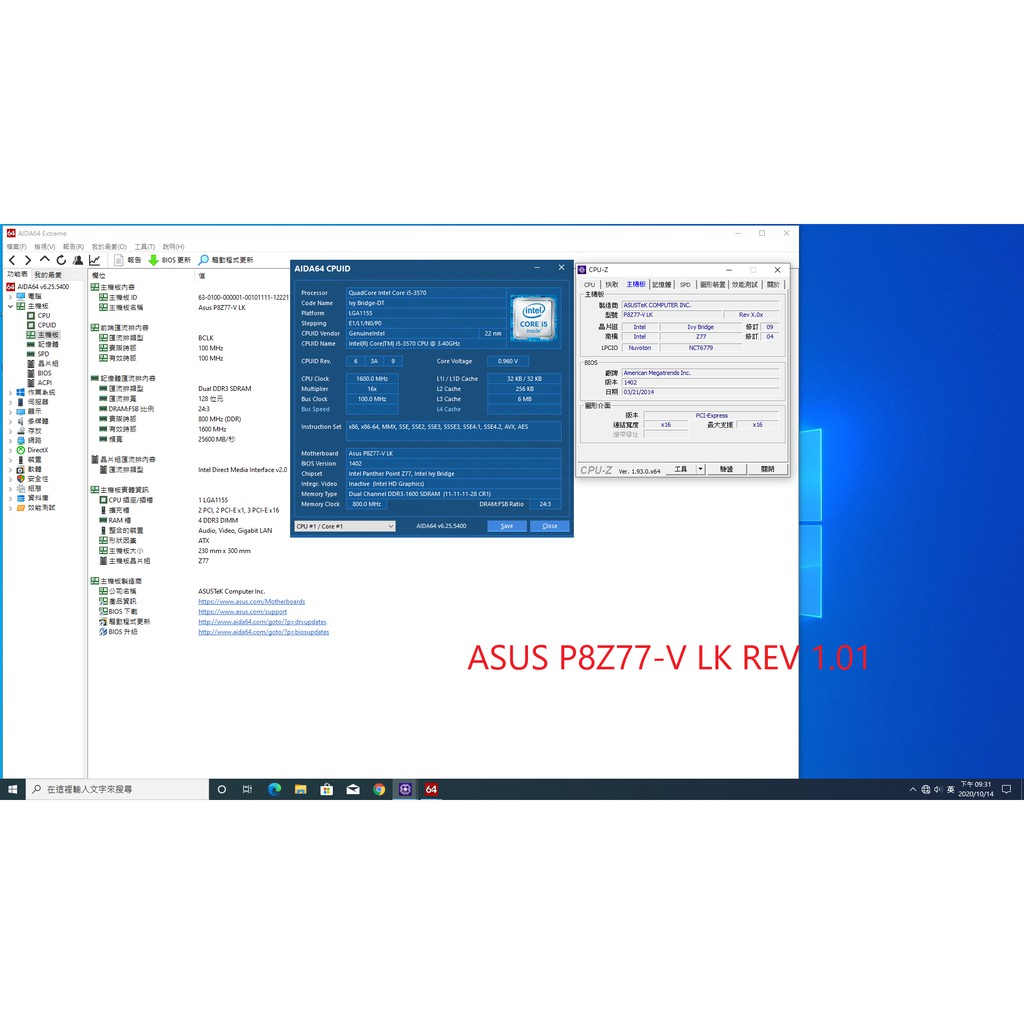Switch to 我的最愛 tab in sidebar
The height and width of the screenshot is (1024, 1024).
coord(47,274)
